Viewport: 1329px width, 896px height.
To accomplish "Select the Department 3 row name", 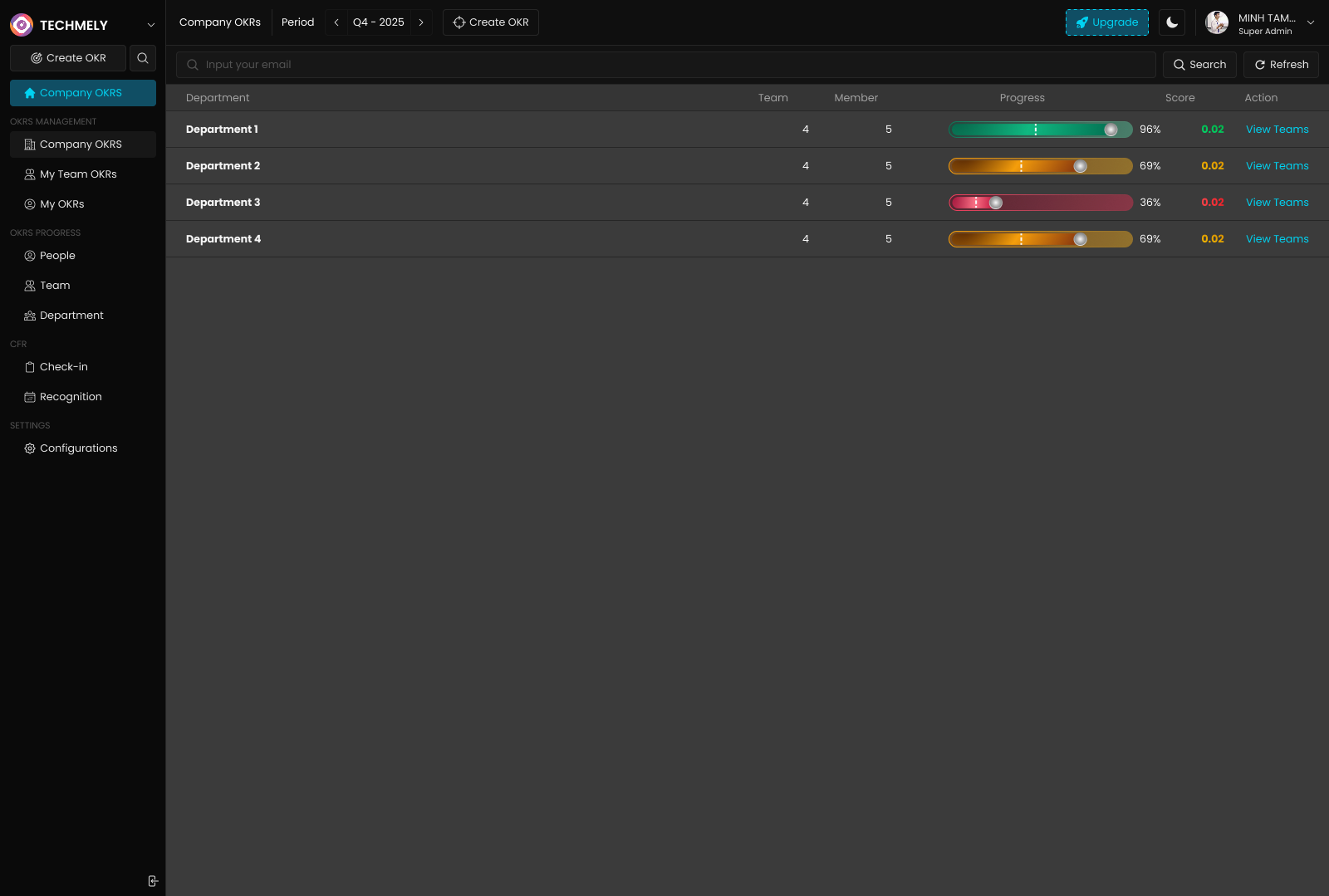I will point(223,203).
